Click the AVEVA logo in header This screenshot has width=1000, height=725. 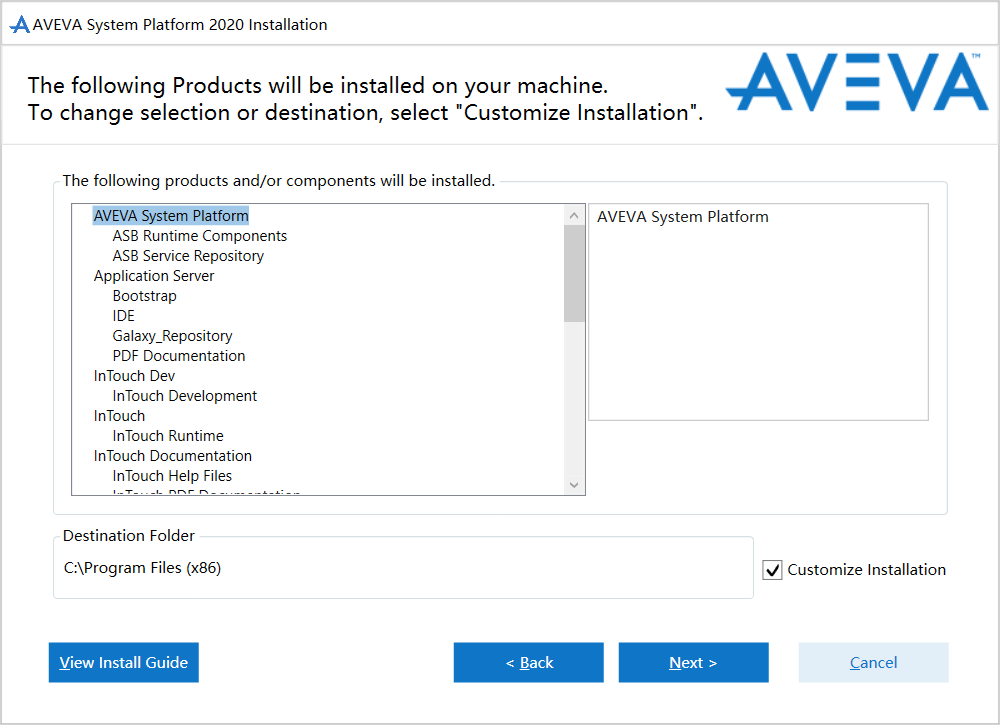tap(856, 83)
